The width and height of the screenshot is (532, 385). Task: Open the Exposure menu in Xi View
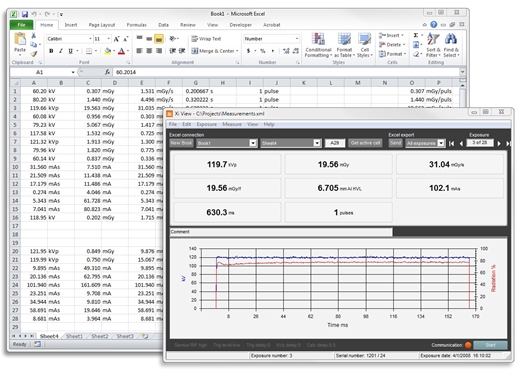tap(206, 124)
